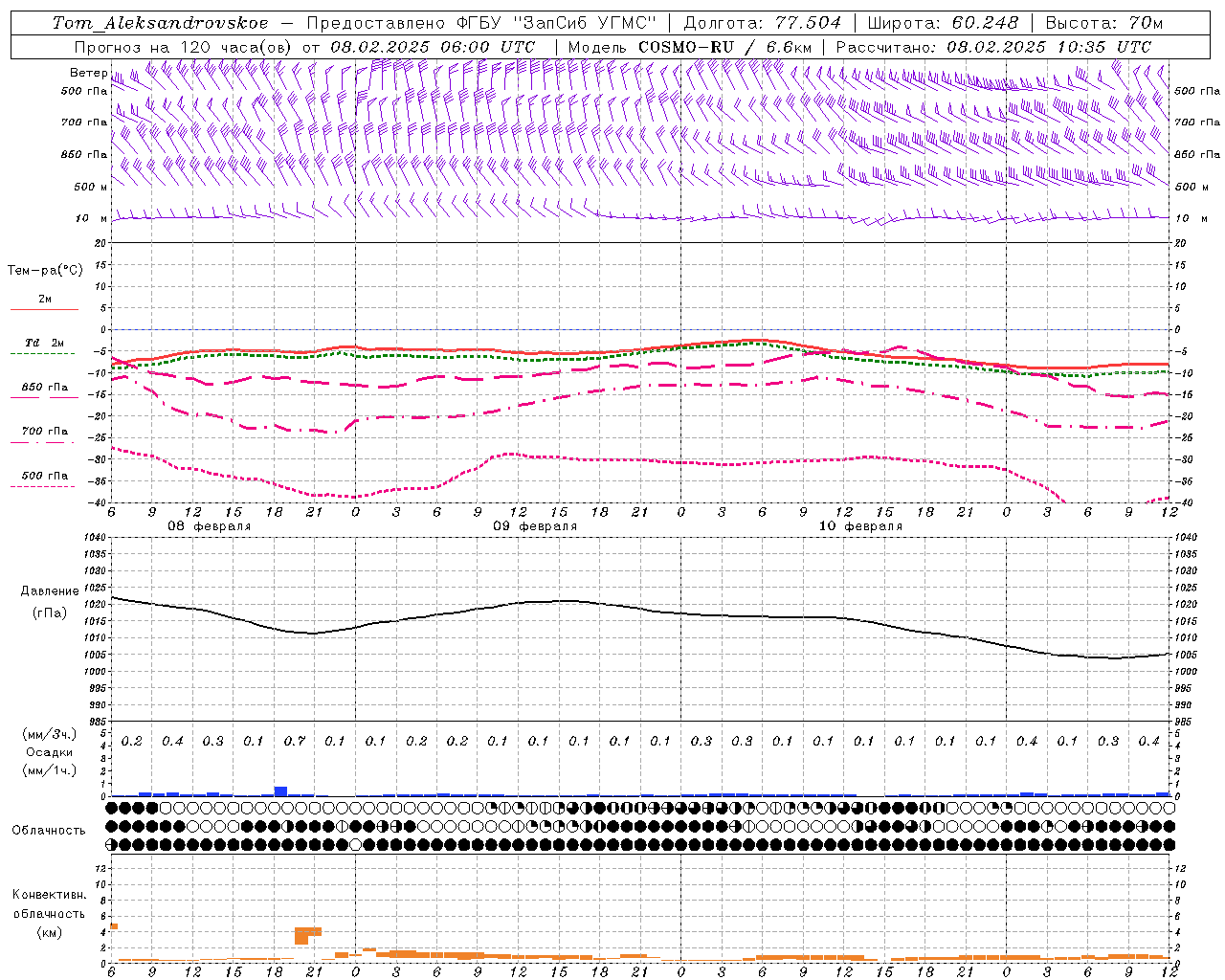The width and height of the screenshot is (1225, 980).
Task: Click the elevation text 'Высота: 70м'
Action: tap(1104, 23)
